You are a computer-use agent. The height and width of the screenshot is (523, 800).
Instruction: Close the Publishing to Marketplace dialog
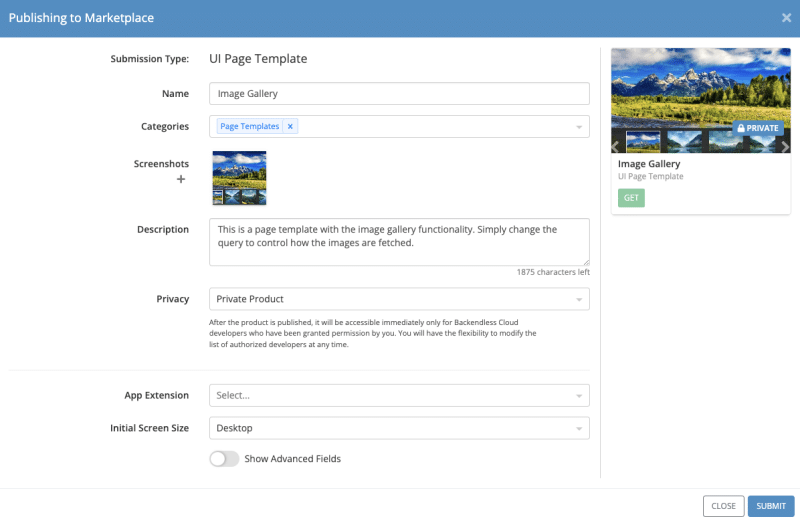pos(786,17)
